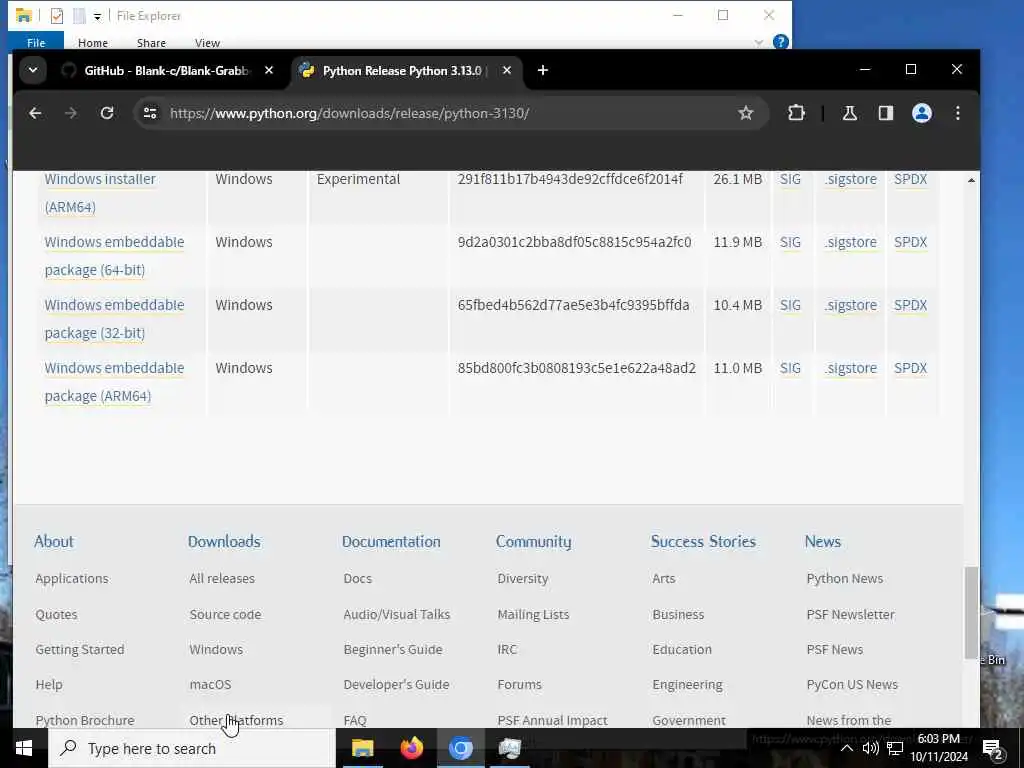Screen dimensions: 1024x768
Task: Open About footer heading
Action: [54, 541]
